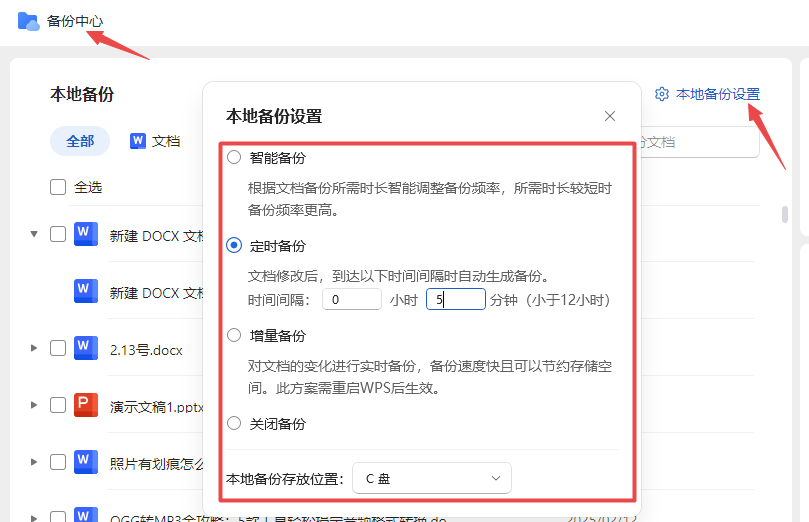Choose the 增量备份 radio option
This screenshot has width=809, height=522.
click(234, 335)
